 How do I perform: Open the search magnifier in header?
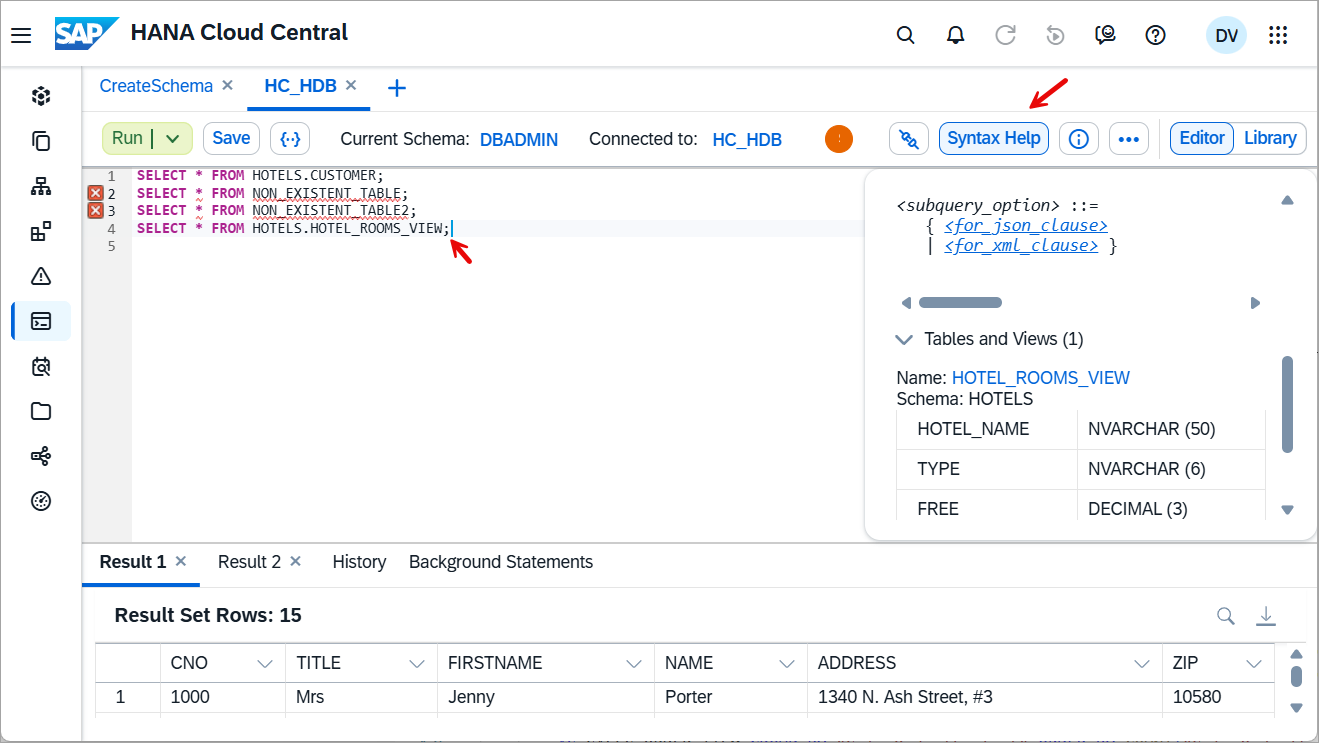click(x=905, y=35)
